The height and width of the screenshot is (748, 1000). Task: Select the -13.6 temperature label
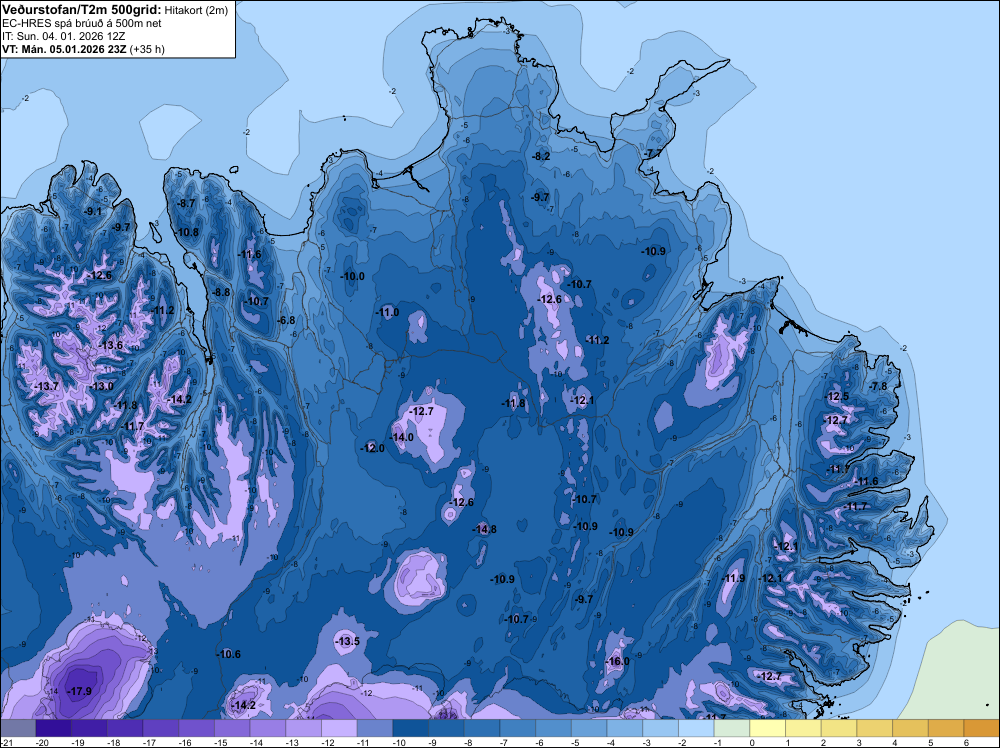111,345
